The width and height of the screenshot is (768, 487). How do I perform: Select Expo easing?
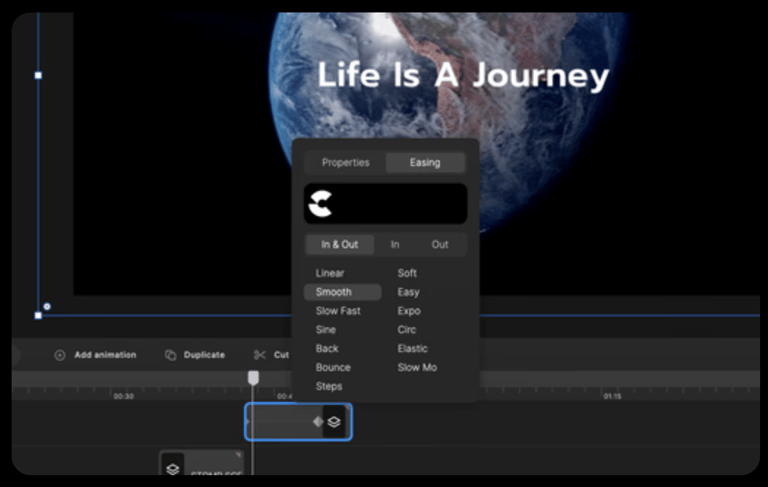(x=409, y=311)
